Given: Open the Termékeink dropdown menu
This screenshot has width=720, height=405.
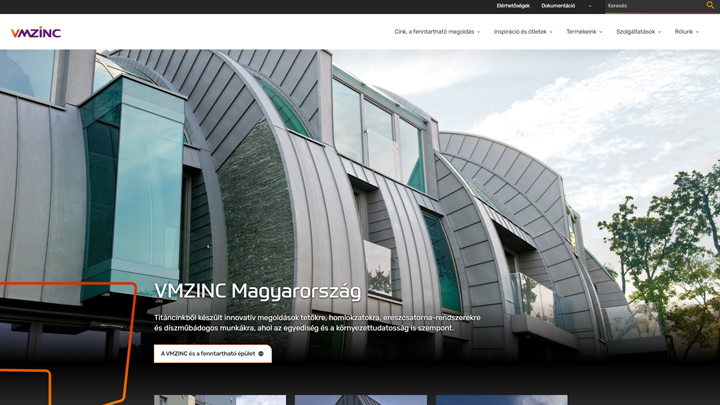Looking at the screenshot, I should 584,32.
